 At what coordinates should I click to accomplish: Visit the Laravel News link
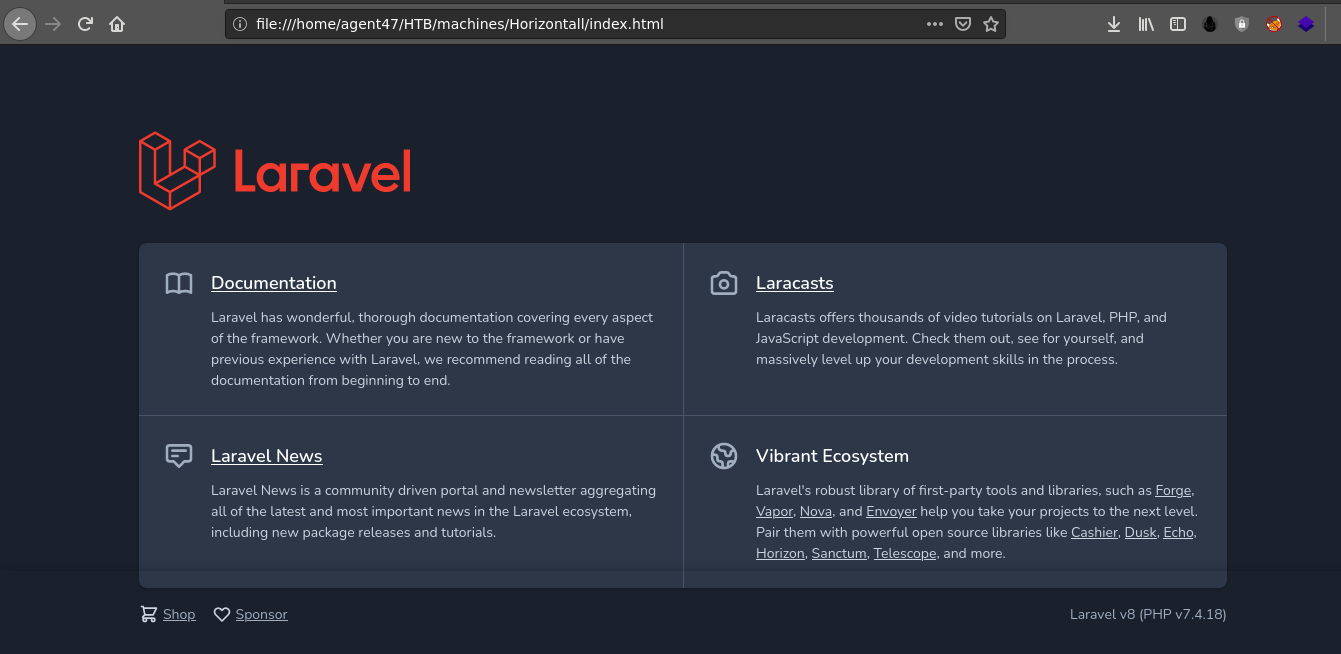click(x=266, y=456)
